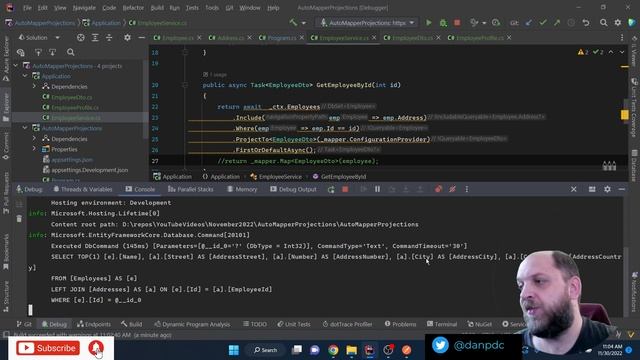Switch to the Threads & Variables debug tab
640x360 pixels.
click(x=83, y=189)
